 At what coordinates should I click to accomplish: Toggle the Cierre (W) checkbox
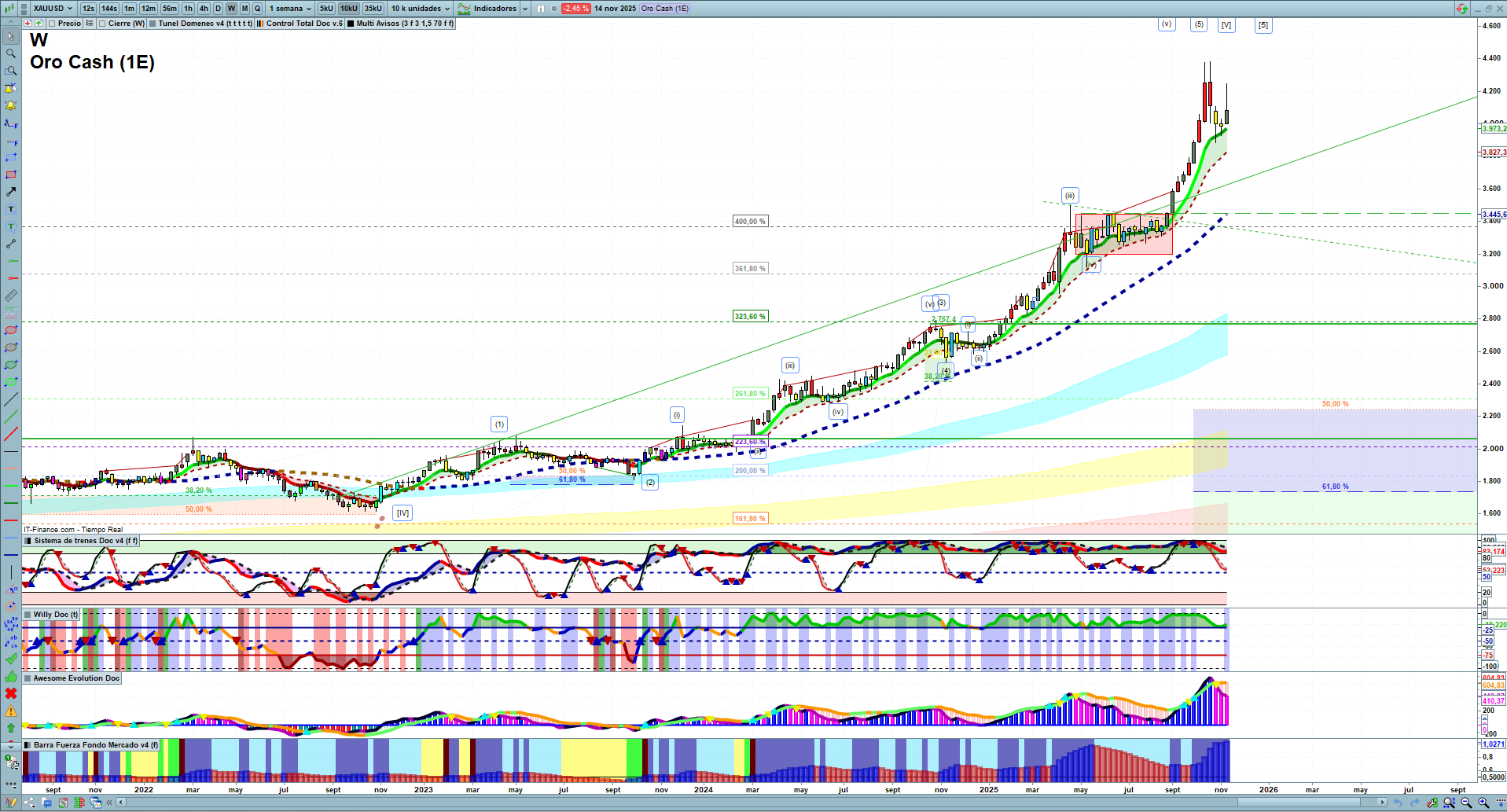coord(102,24)
